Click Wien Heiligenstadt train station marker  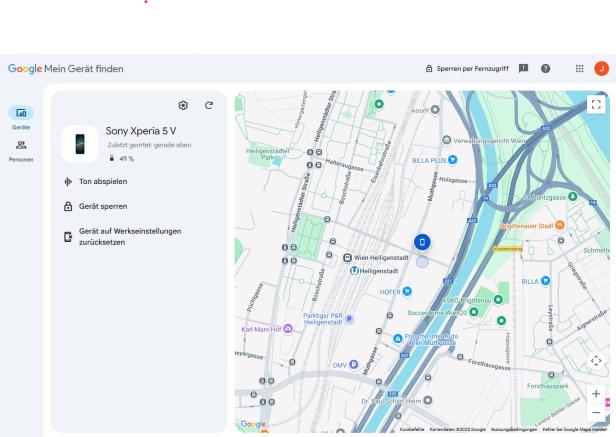point(347,258)
